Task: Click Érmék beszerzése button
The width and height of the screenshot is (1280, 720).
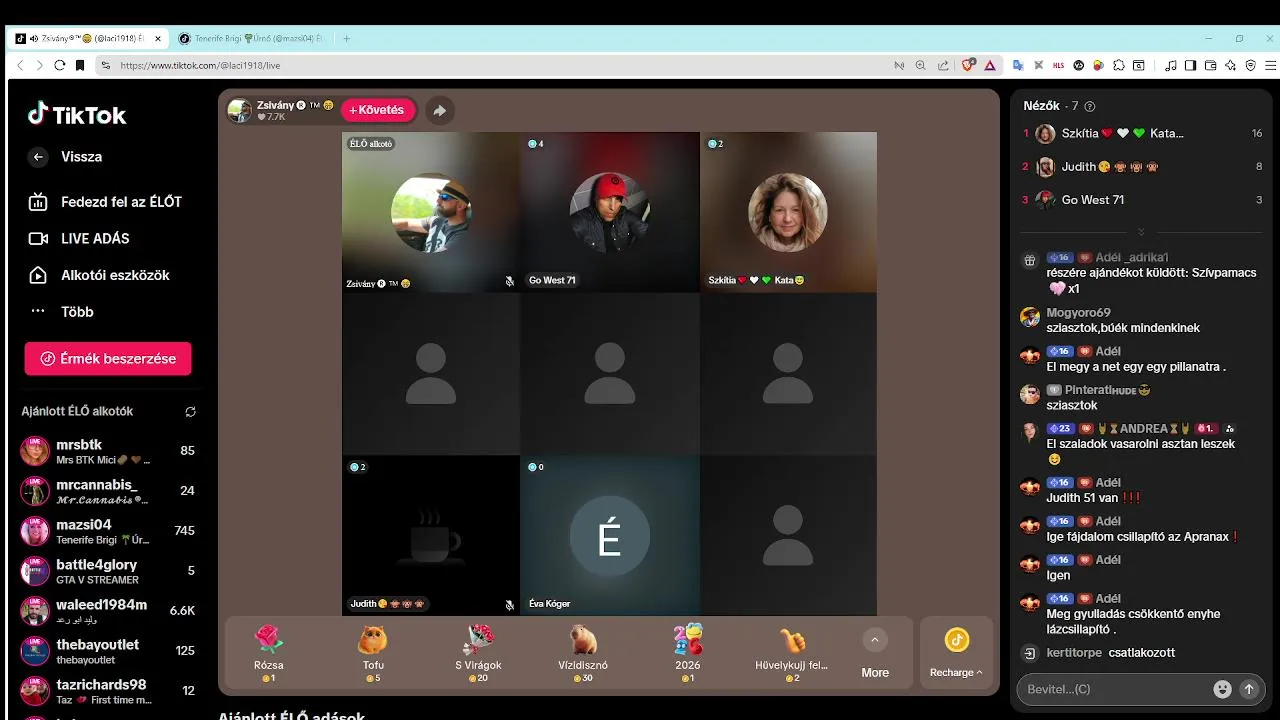Action: pos(108,358)
